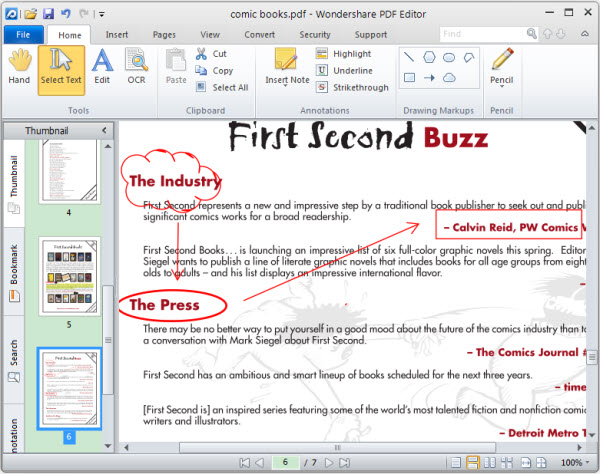Viewport: 600px width, 474px height.
Task: Cut the selection with the scissors icon
Action: click(x=211, y=54)
